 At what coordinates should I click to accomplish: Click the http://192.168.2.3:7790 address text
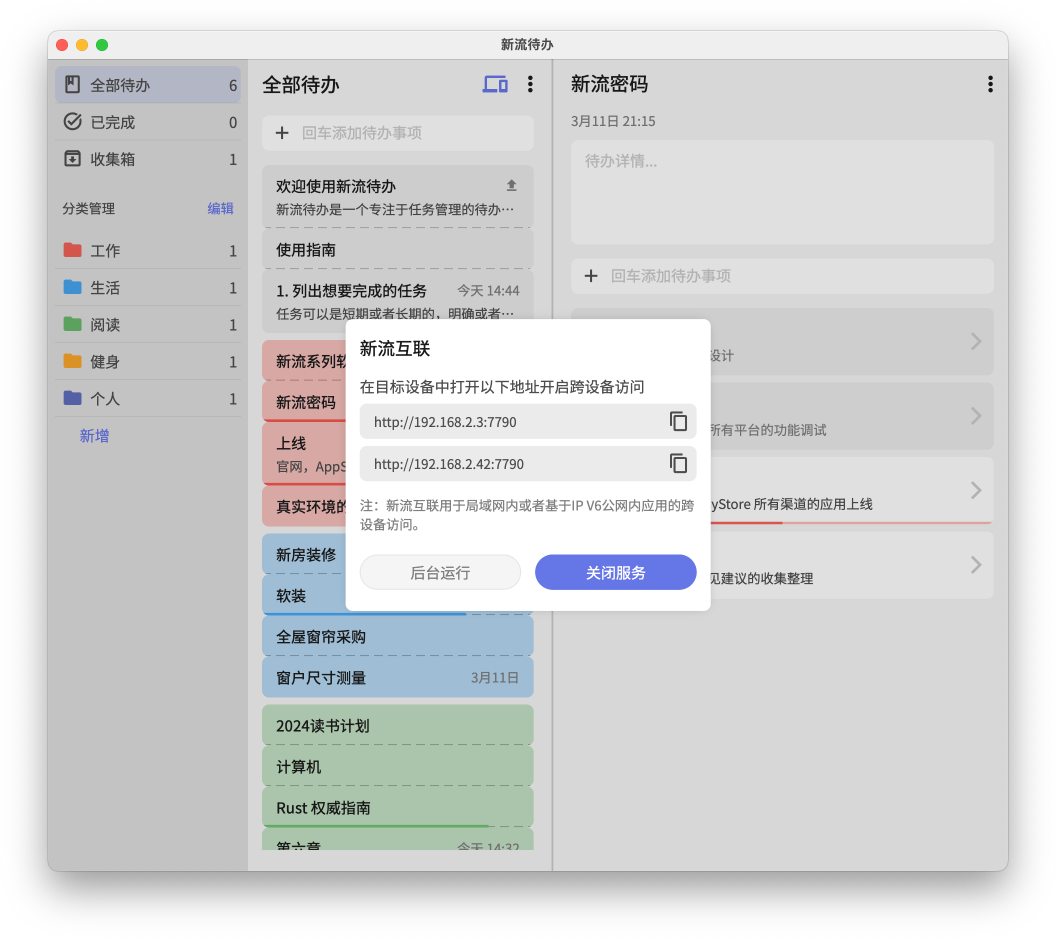tap(445, 422)
